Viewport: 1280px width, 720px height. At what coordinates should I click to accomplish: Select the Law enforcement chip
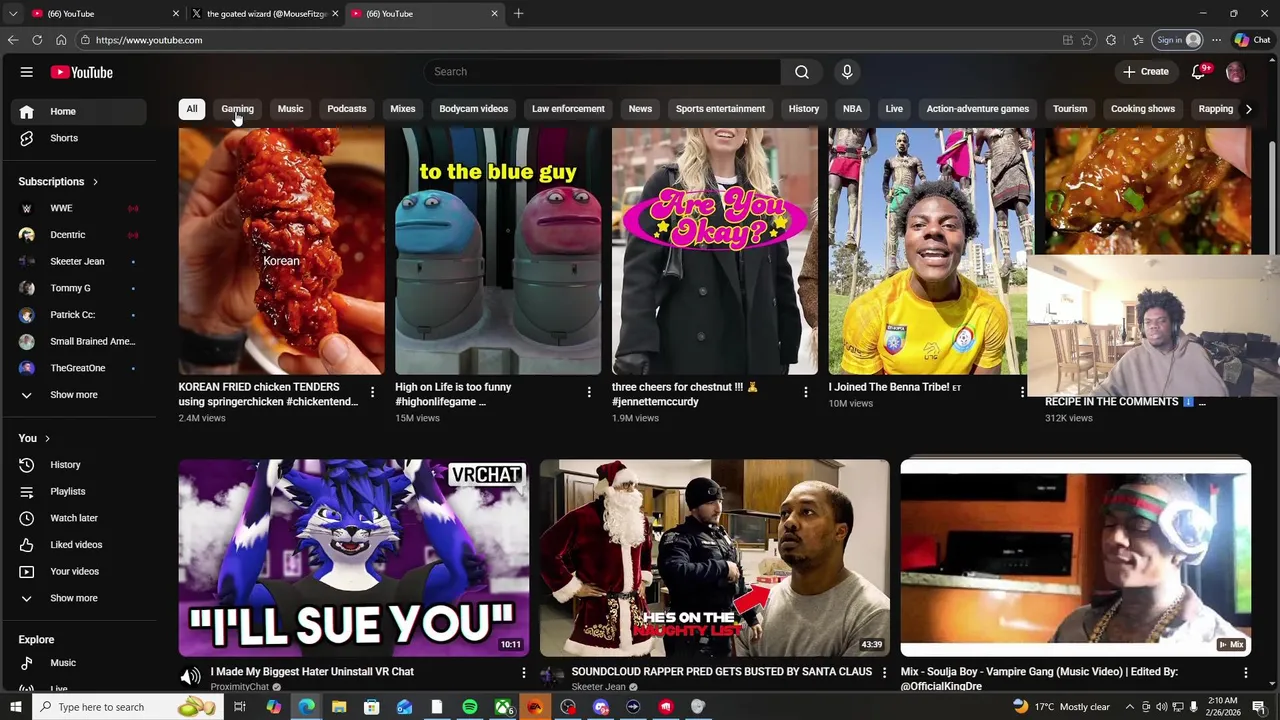coord(568,109)
